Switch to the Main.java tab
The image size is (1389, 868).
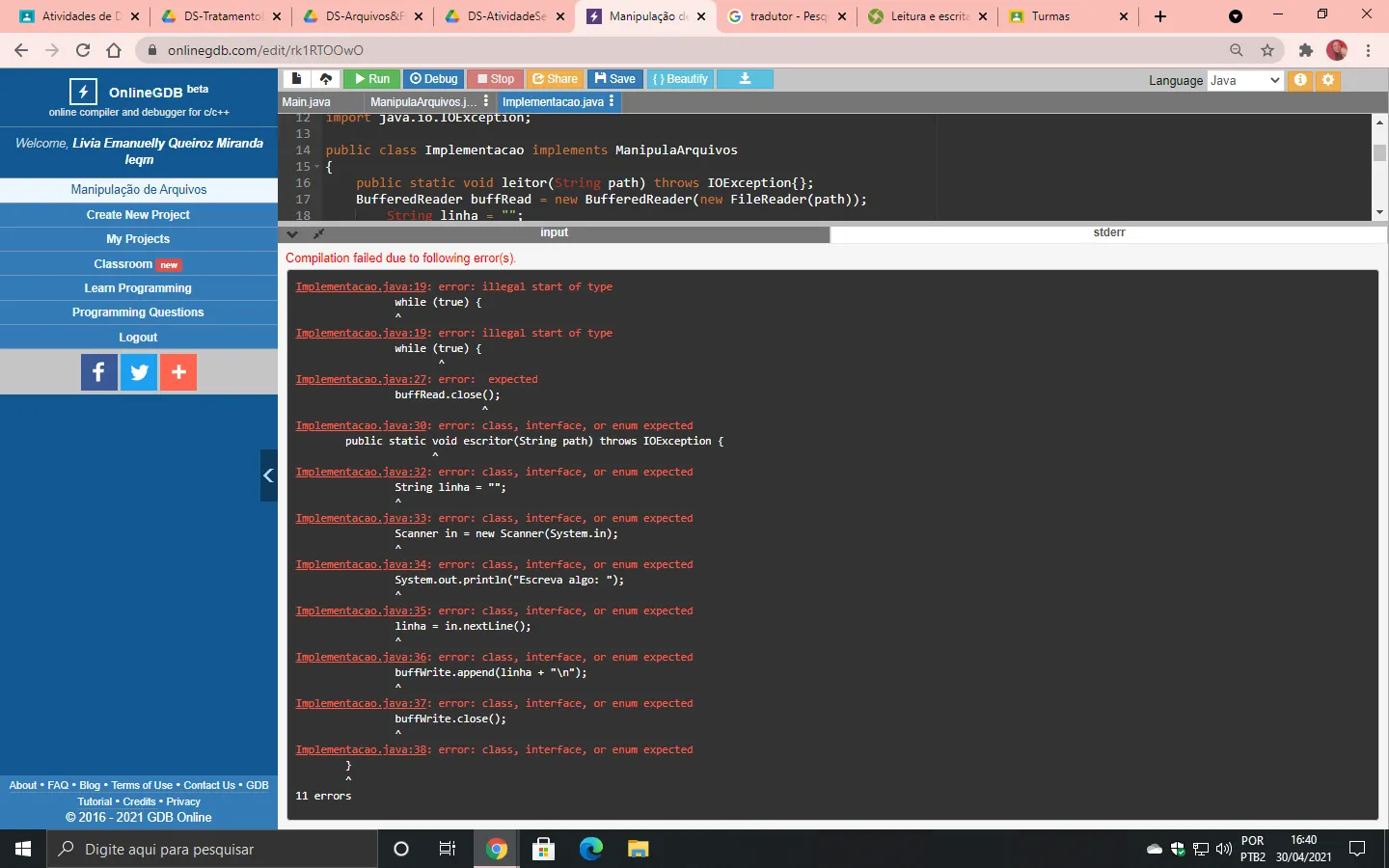tap(307, 102)
